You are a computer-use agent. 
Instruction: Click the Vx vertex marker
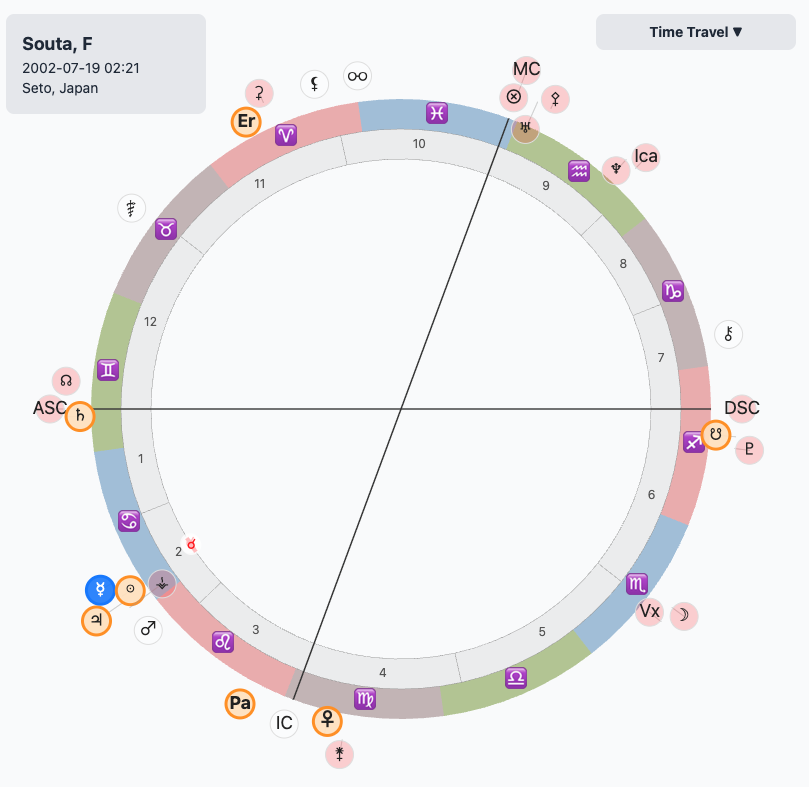[650, 612]
